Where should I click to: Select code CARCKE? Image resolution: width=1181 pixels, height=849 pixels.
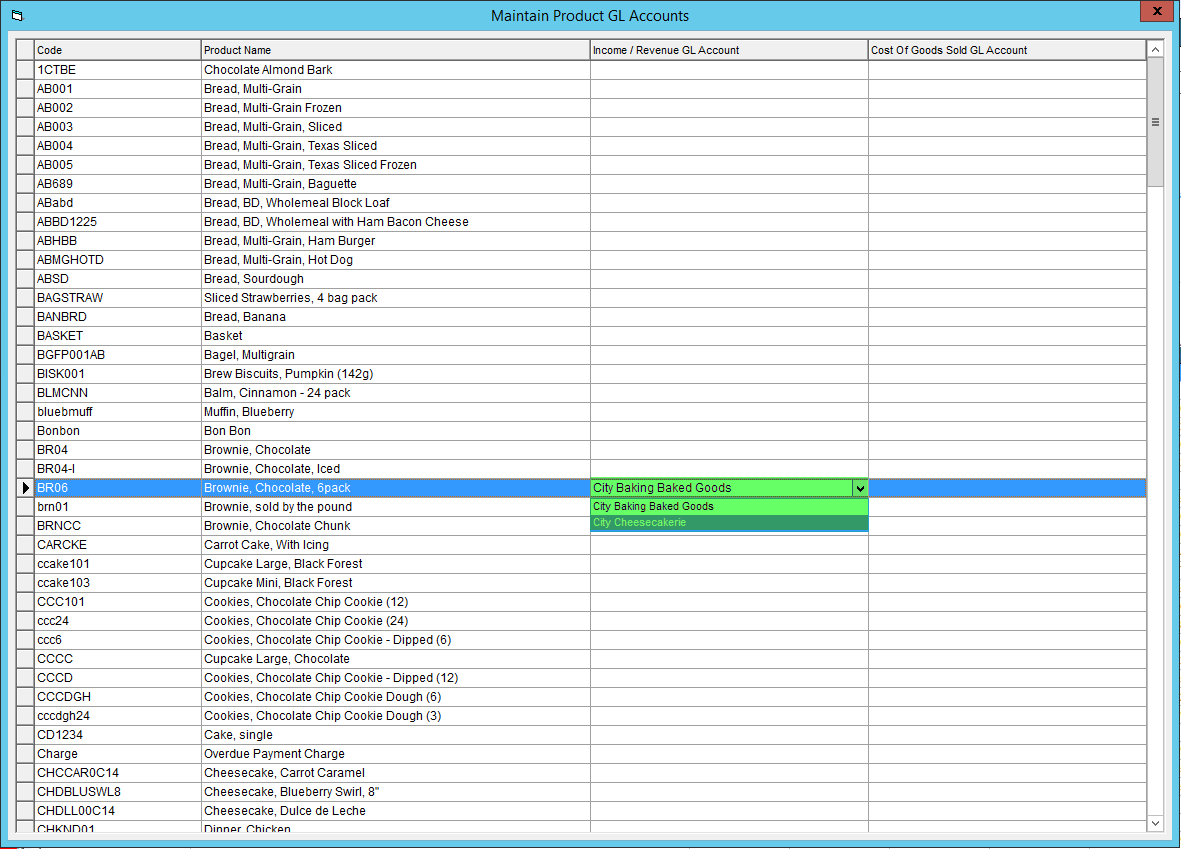click(x=117, y=545)
